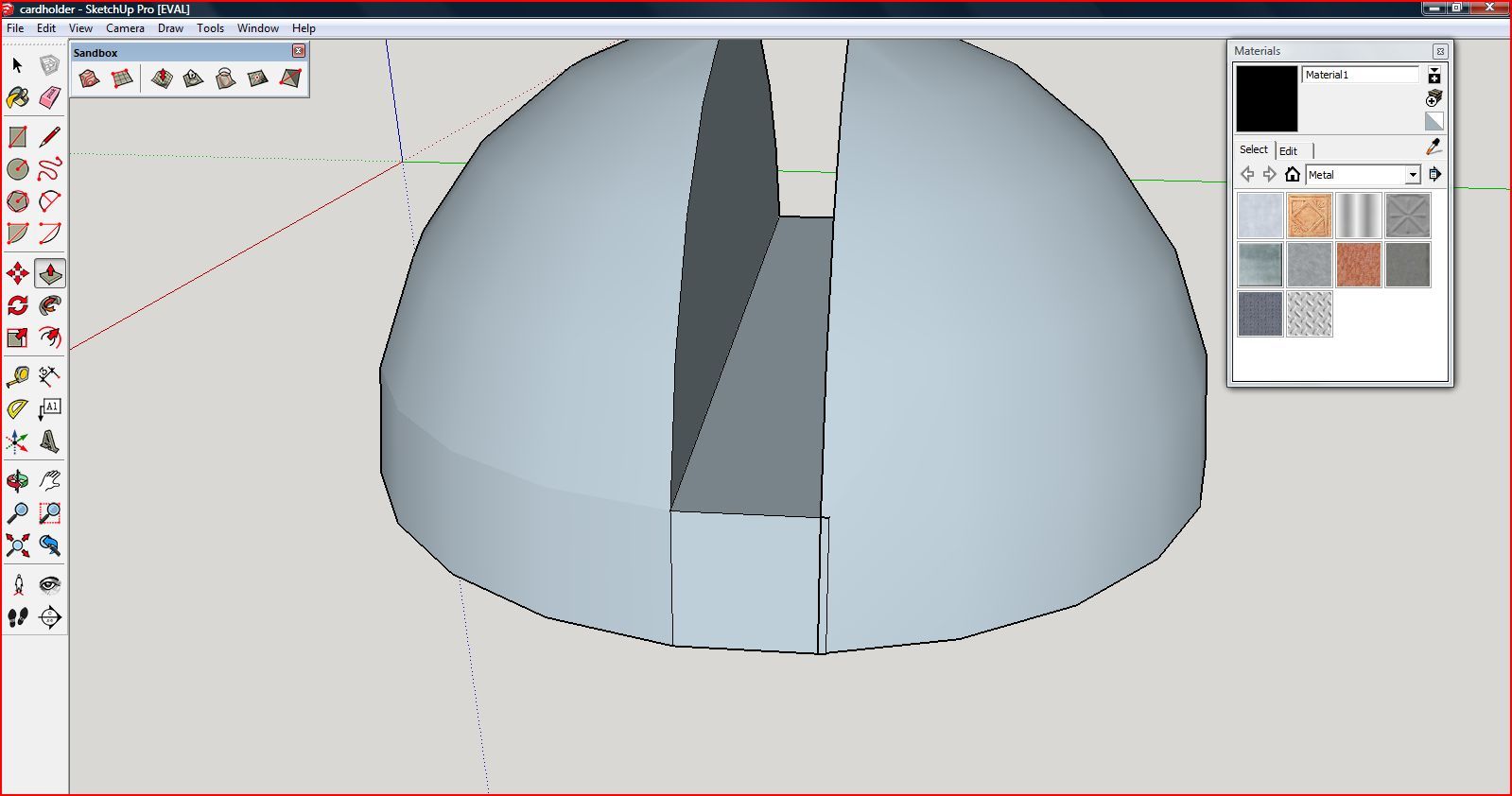
Task: Click the Zoom Extents tool
Action: (17, 545)
